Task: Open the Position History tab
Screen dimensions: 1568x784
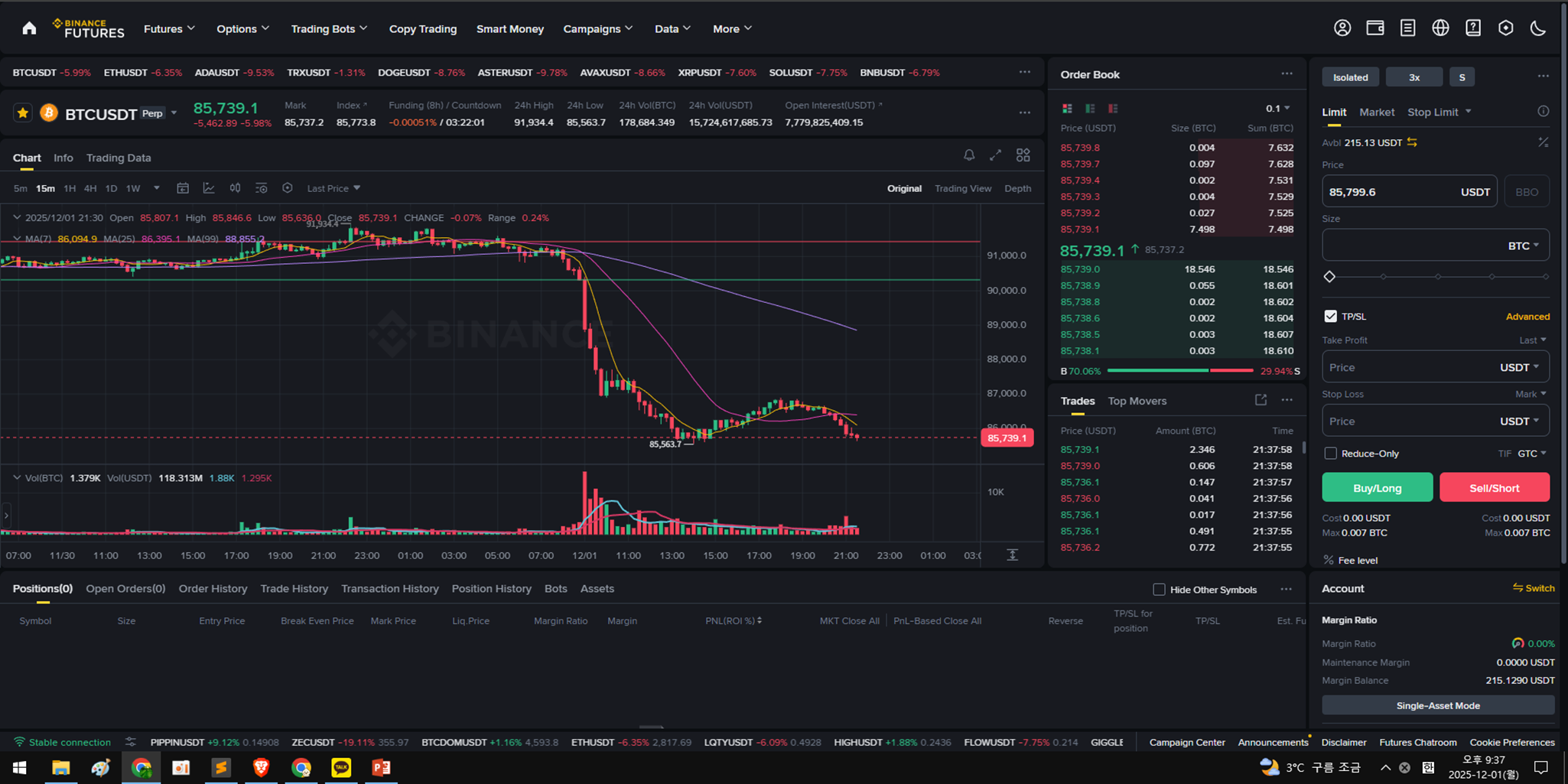Action: (x=491, y=588)
